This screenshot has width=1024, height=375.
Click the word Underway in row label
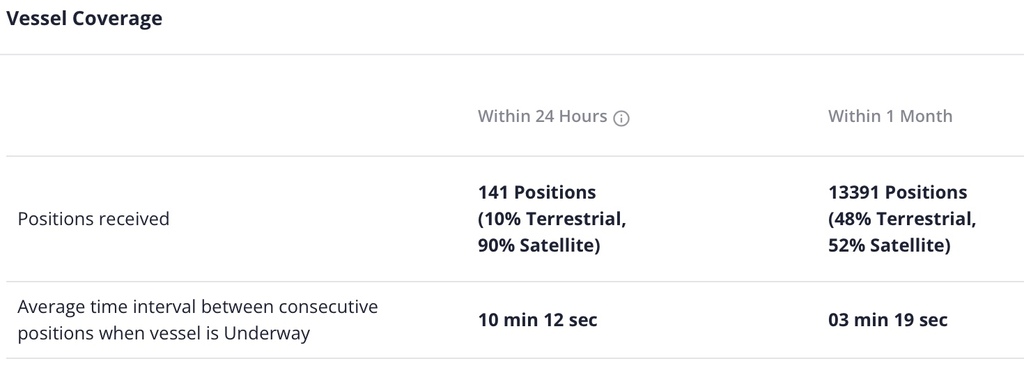pyautogui.click(x=266, y=334)
